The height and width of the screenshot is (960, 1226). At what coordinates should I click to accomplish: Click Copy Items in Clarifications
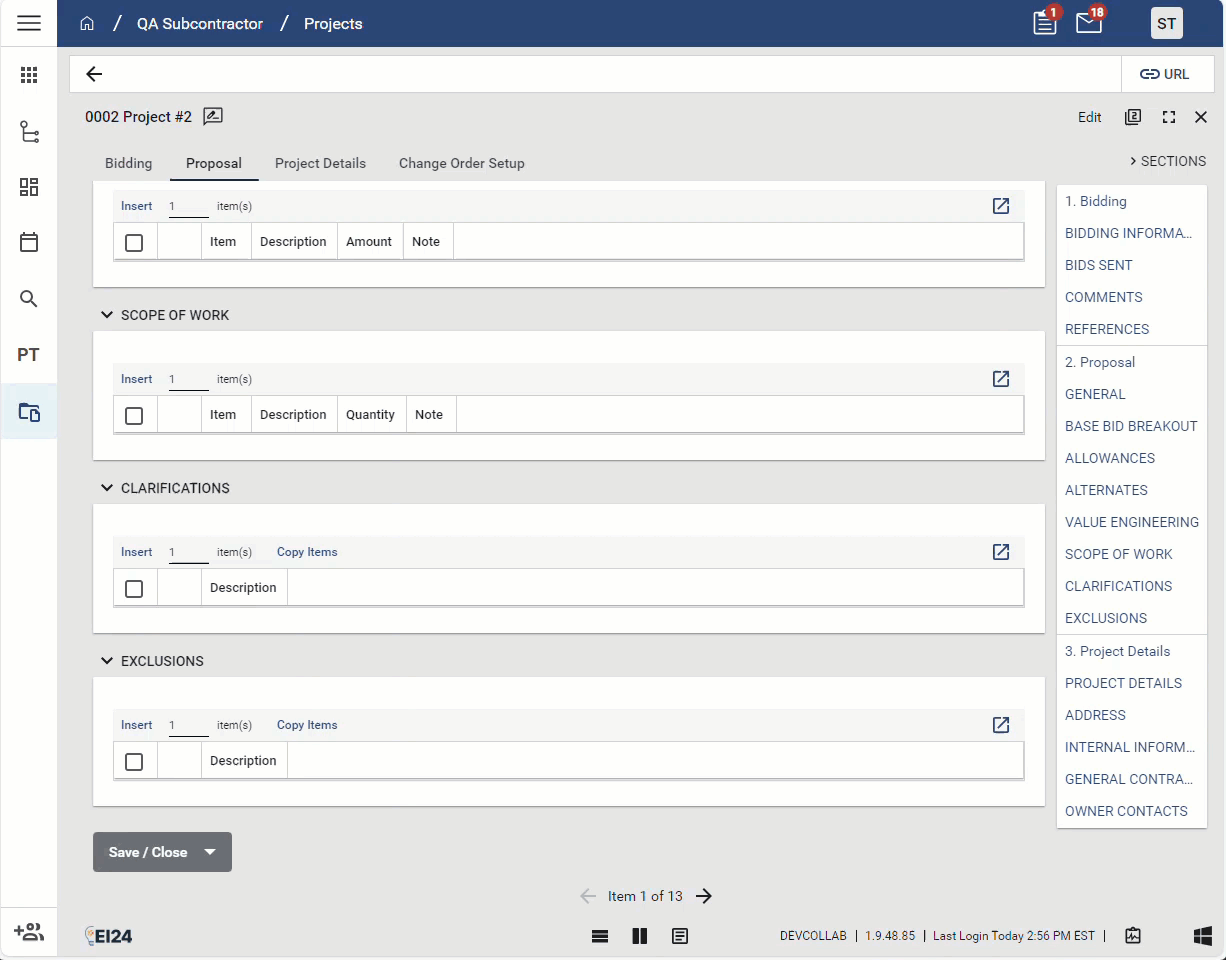tap(307, 552)
